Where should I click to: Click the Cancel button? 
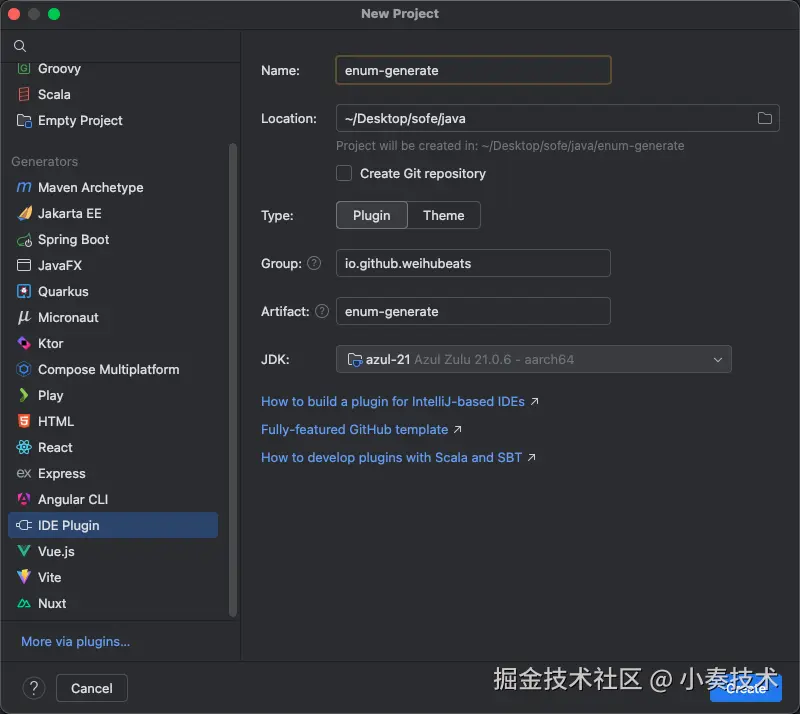point(92,688)
